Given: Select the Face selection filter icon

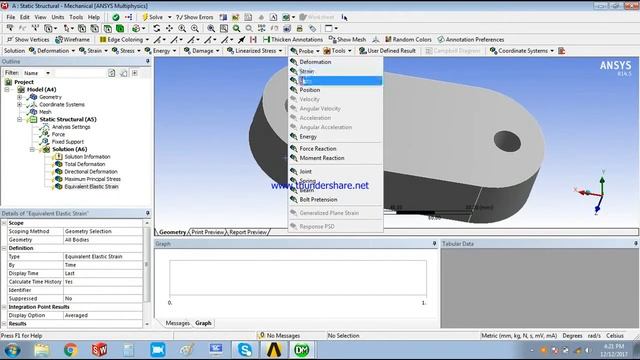Looking at the screenshot, I should (x=107, y=28).
